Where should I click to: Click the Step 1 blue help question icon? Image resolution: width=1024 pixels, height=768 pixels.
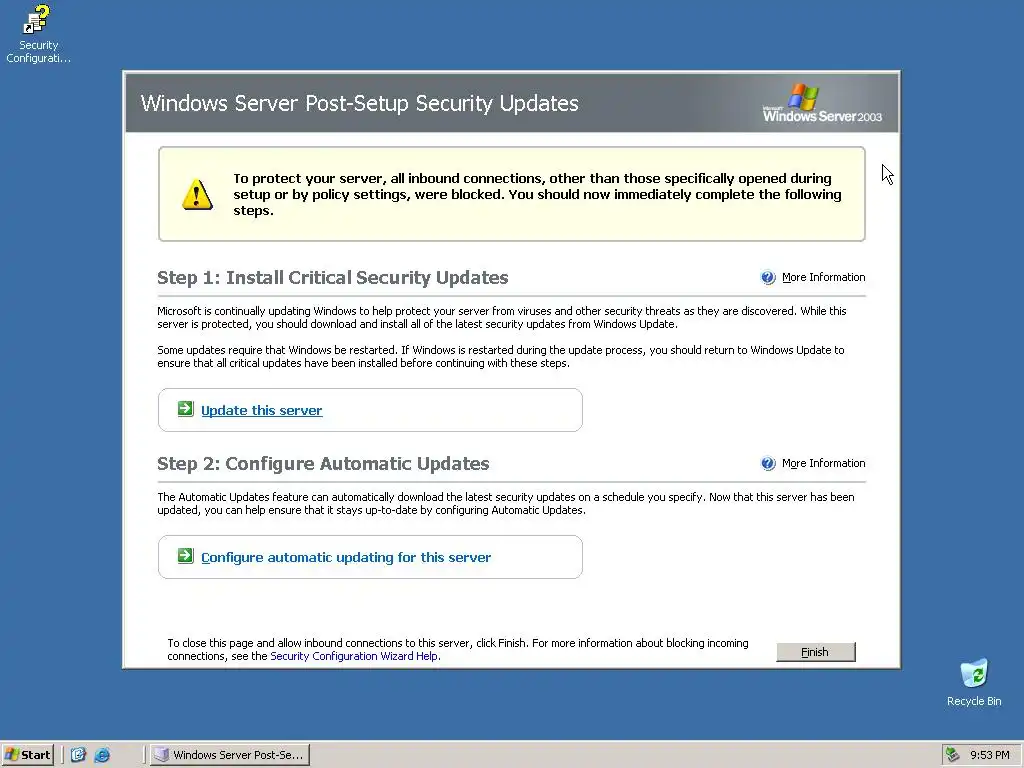point(768,278)
